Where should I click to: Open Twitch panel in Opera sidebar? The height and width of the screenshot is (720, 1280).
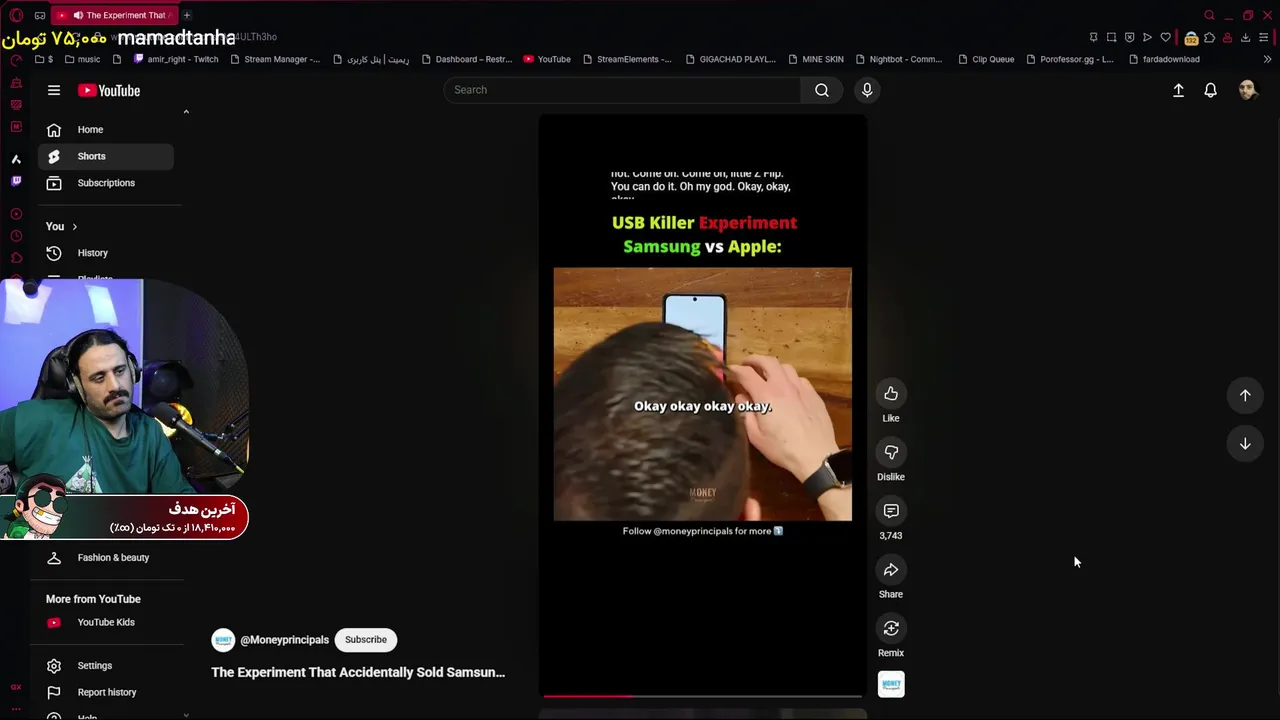pyautogui.click(x=16, y=181)
